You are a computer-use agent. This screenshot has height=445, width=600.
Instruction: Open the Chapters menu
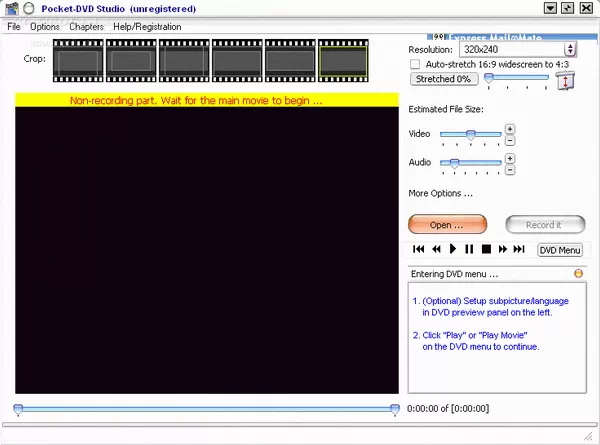[86, 27]
